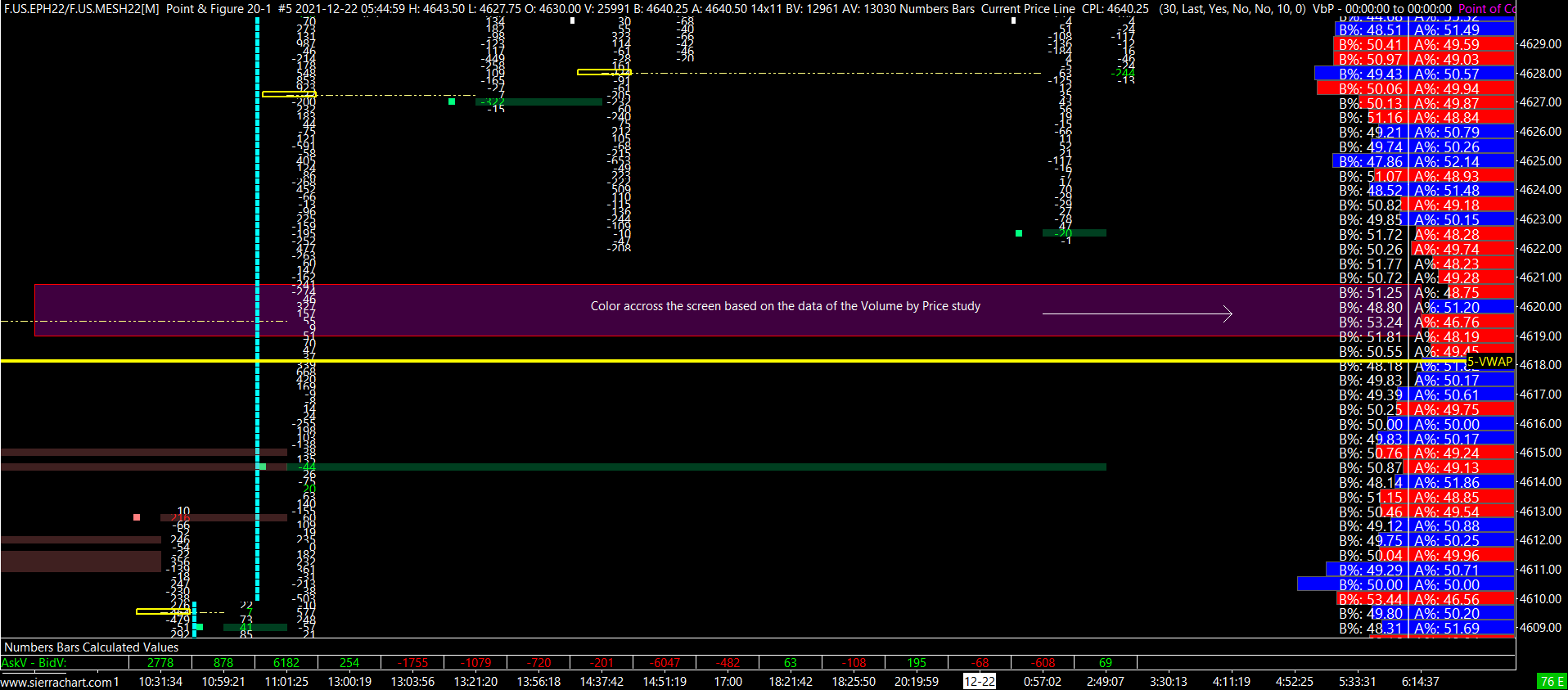Click the 4629.00 price scale label

[1540, 44]
